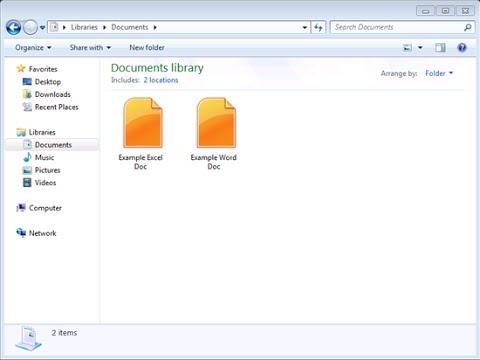The image size is (480, 360).
Task: Create a New folder
Action: 147,48
